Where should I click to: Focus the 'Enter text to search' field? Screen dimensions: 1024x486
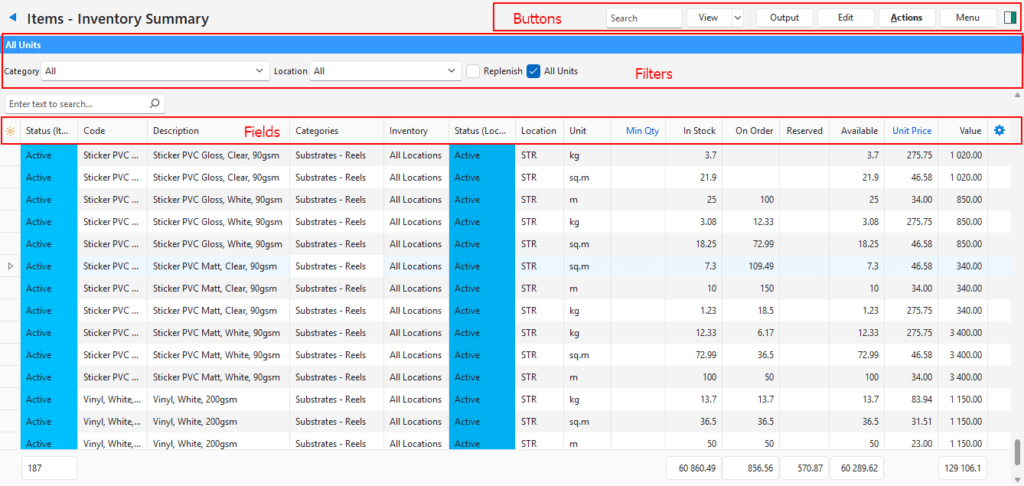(x=75, y=103)
